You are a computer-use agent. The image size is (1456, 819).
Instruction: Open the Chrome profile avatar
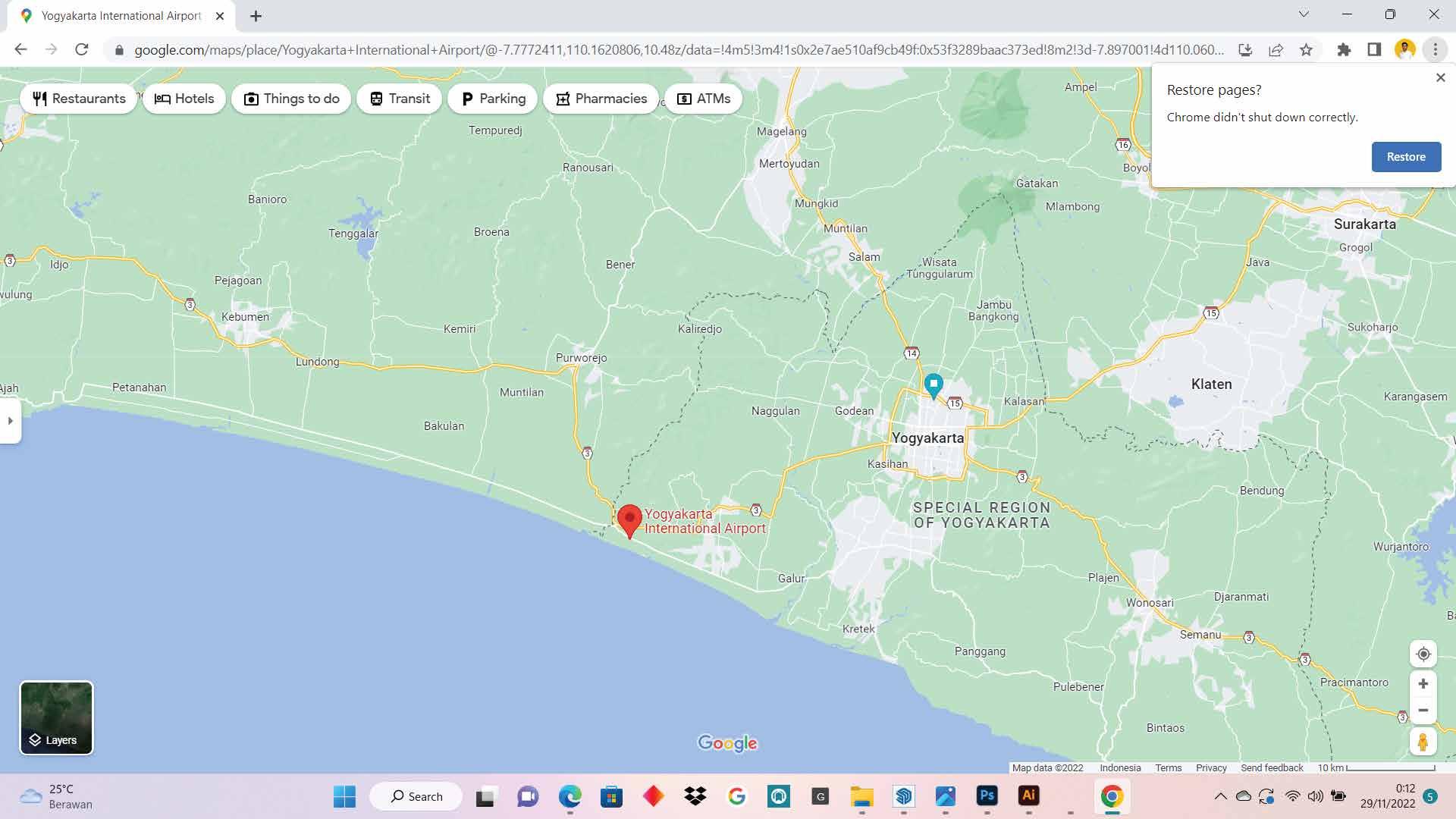click(x=1404, y=50)
